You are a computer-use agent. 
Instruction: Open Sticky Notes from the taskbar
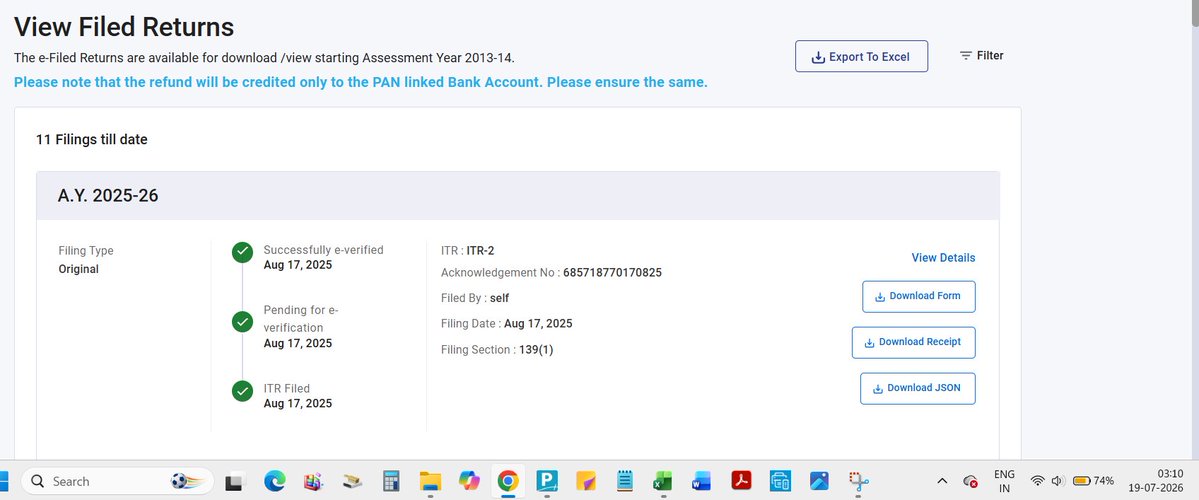[586, 482]
